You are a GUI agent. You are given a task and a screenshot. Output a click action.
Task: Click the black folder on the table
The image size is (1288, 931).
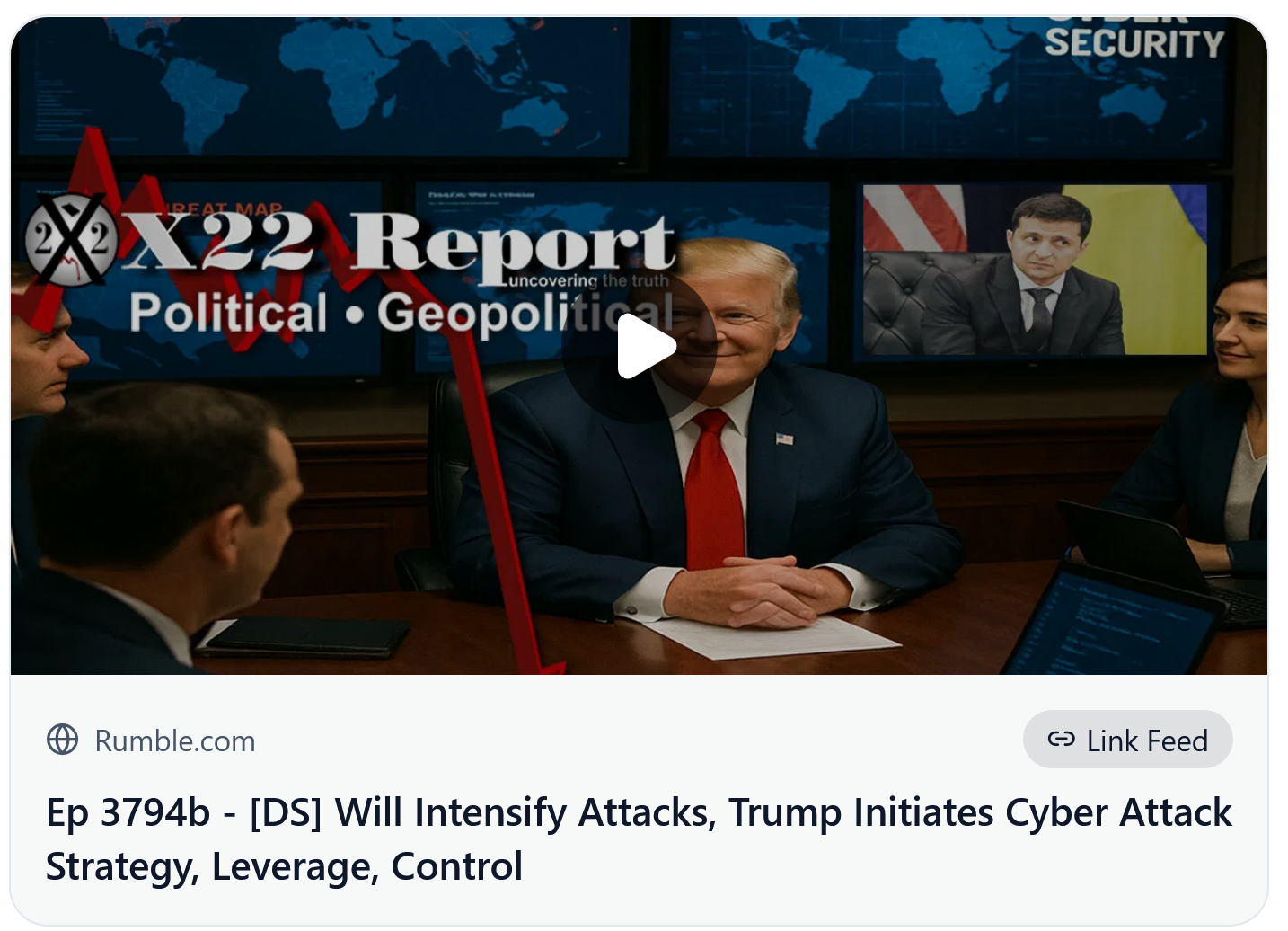[x=303, y=637]
